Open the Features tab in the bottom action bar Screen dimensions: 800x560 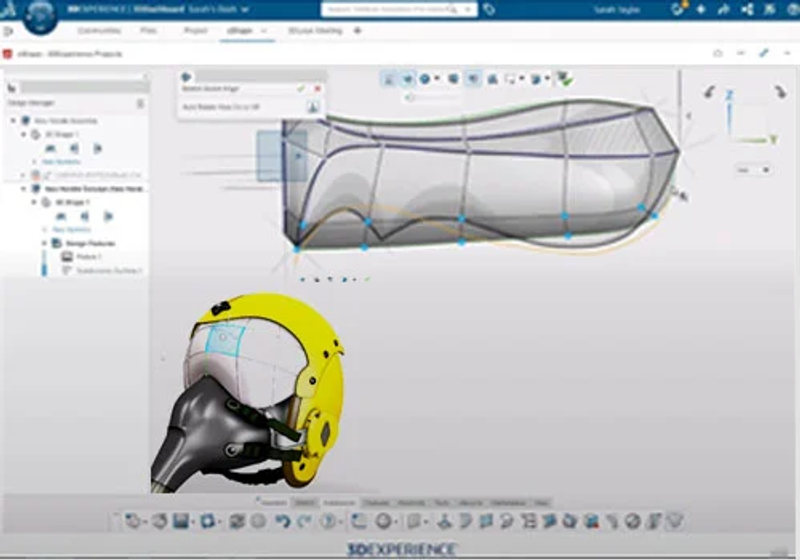[376, 503]
